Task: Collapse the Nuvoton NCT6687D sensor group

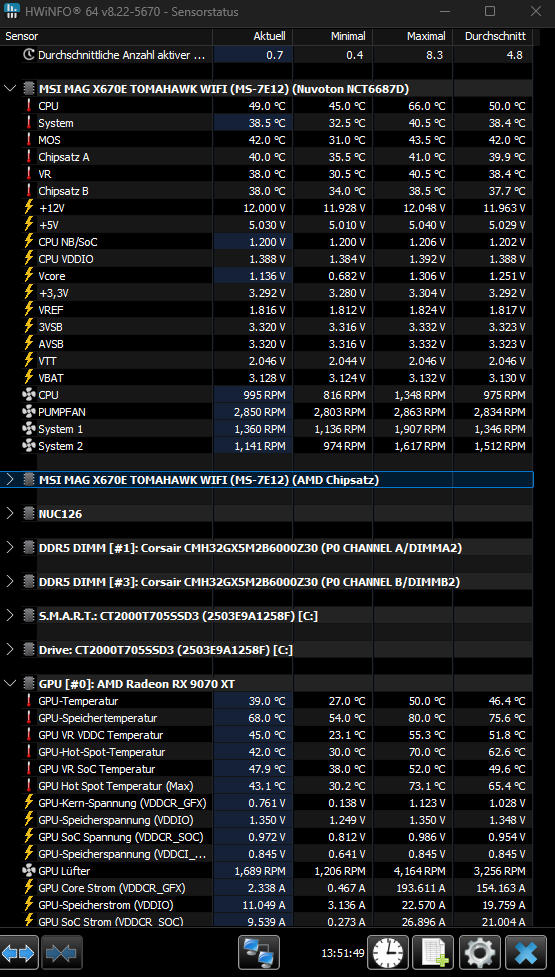Action: (x=9, y=88)
